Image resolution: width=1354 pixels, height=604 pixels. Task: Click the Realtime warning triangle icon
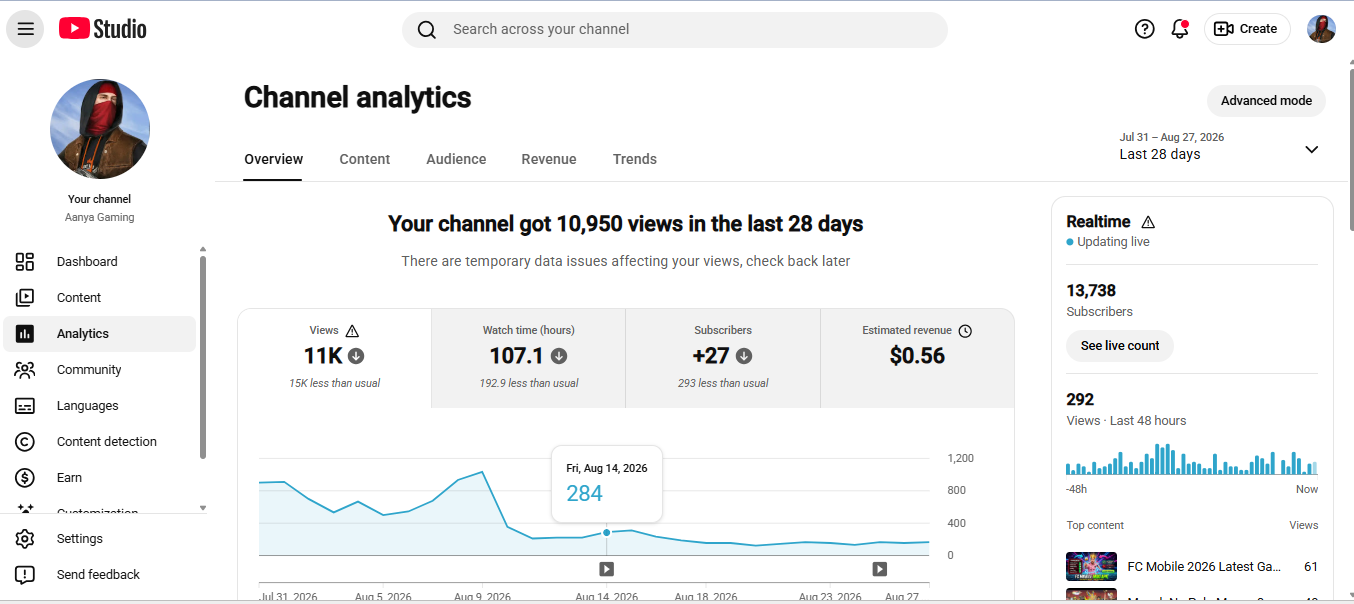(x=1148, y=222)
